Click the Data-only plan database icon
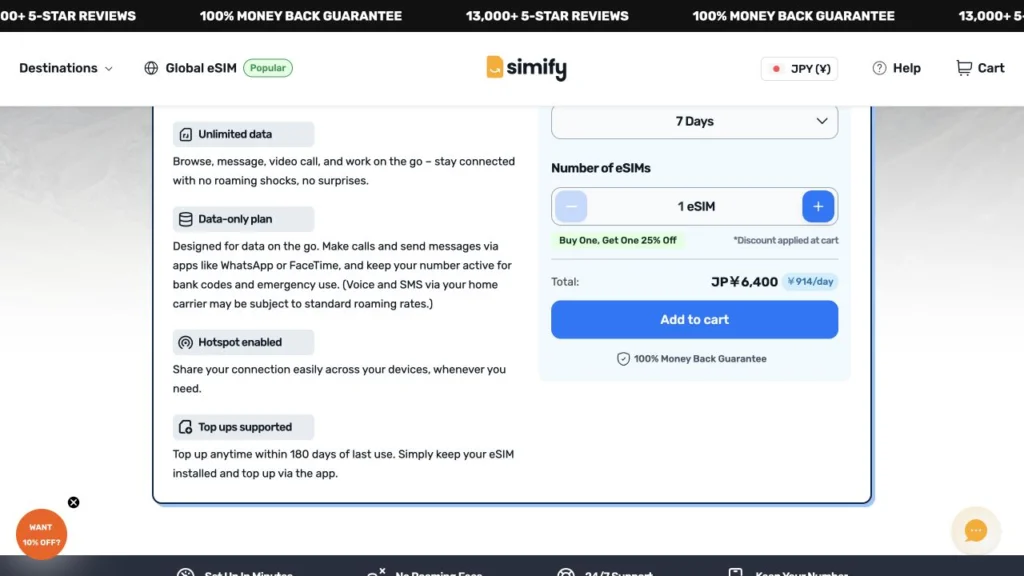The width and height of the screenshot is (1024, 576). click(185, 219)
